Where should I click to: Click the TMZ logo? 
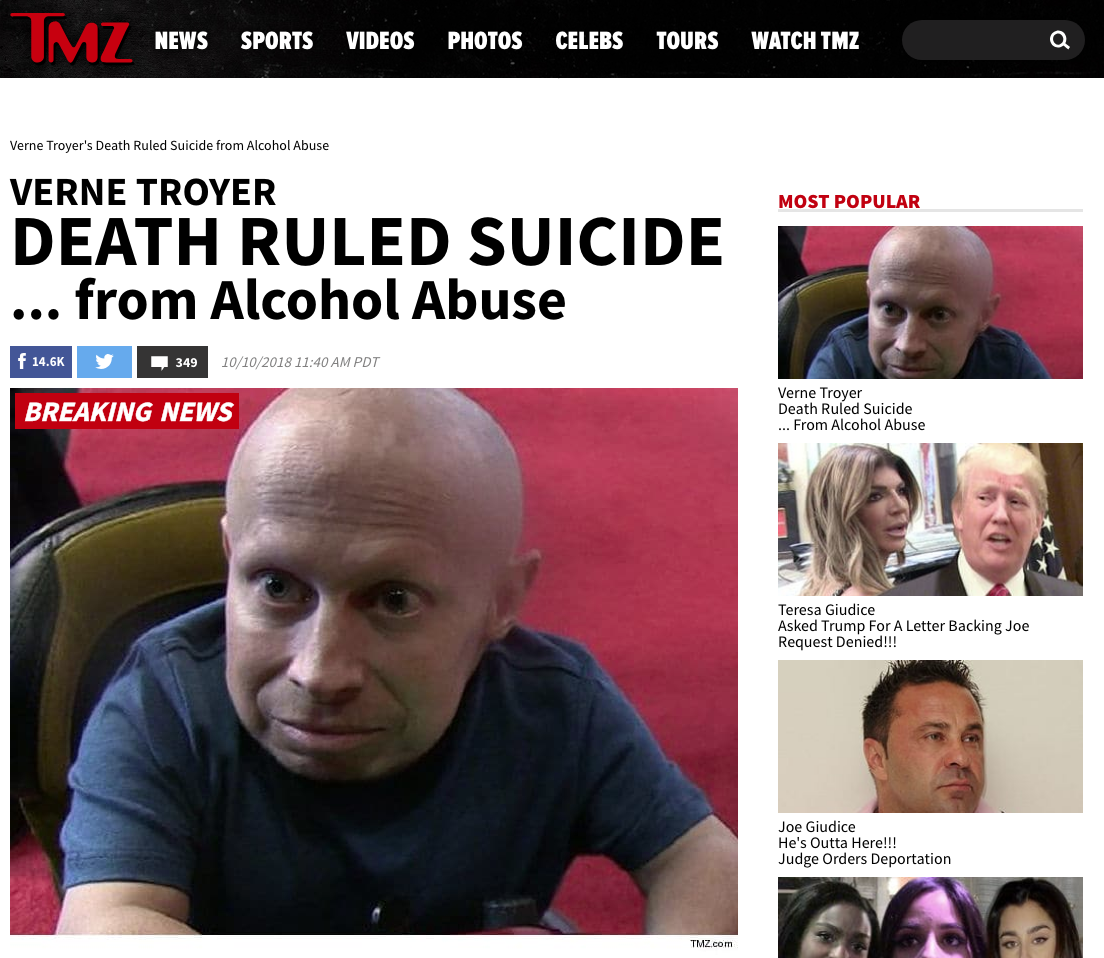72,39
